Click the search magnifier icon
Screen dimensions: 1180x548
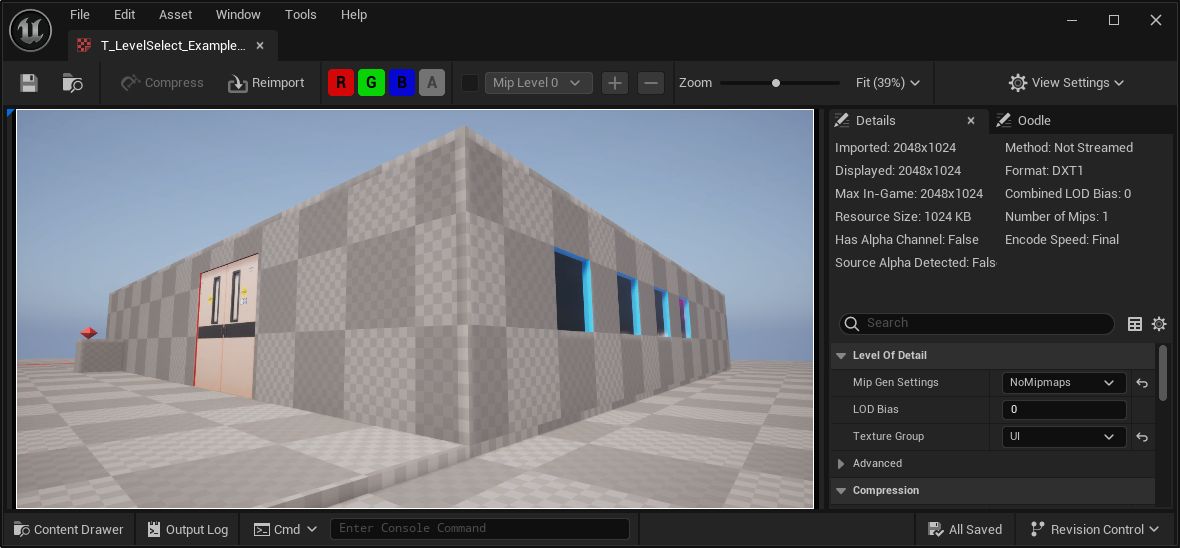pos(852,323)
